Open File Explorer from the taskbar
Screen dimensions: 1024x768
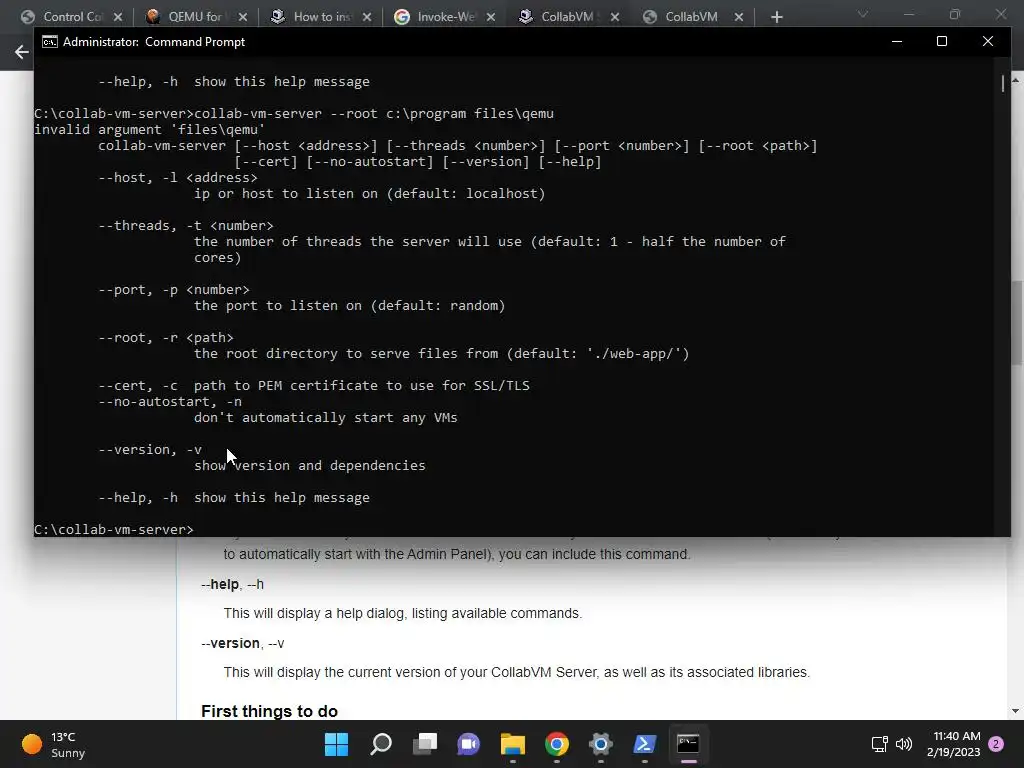point(513,744)
